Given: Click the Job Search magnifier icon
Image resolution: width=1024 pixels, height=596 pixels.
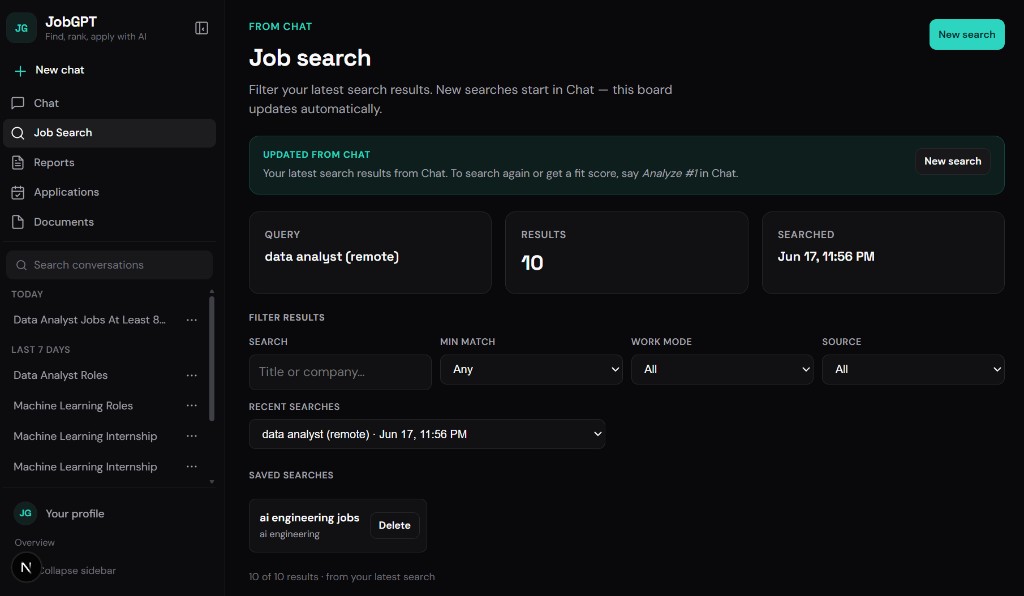Looking at the screenshot, I should point(18,133).
